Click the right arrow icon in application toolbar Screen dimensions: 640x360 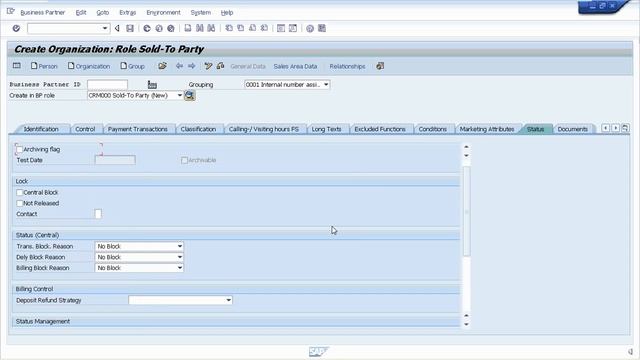click(191, 66)
